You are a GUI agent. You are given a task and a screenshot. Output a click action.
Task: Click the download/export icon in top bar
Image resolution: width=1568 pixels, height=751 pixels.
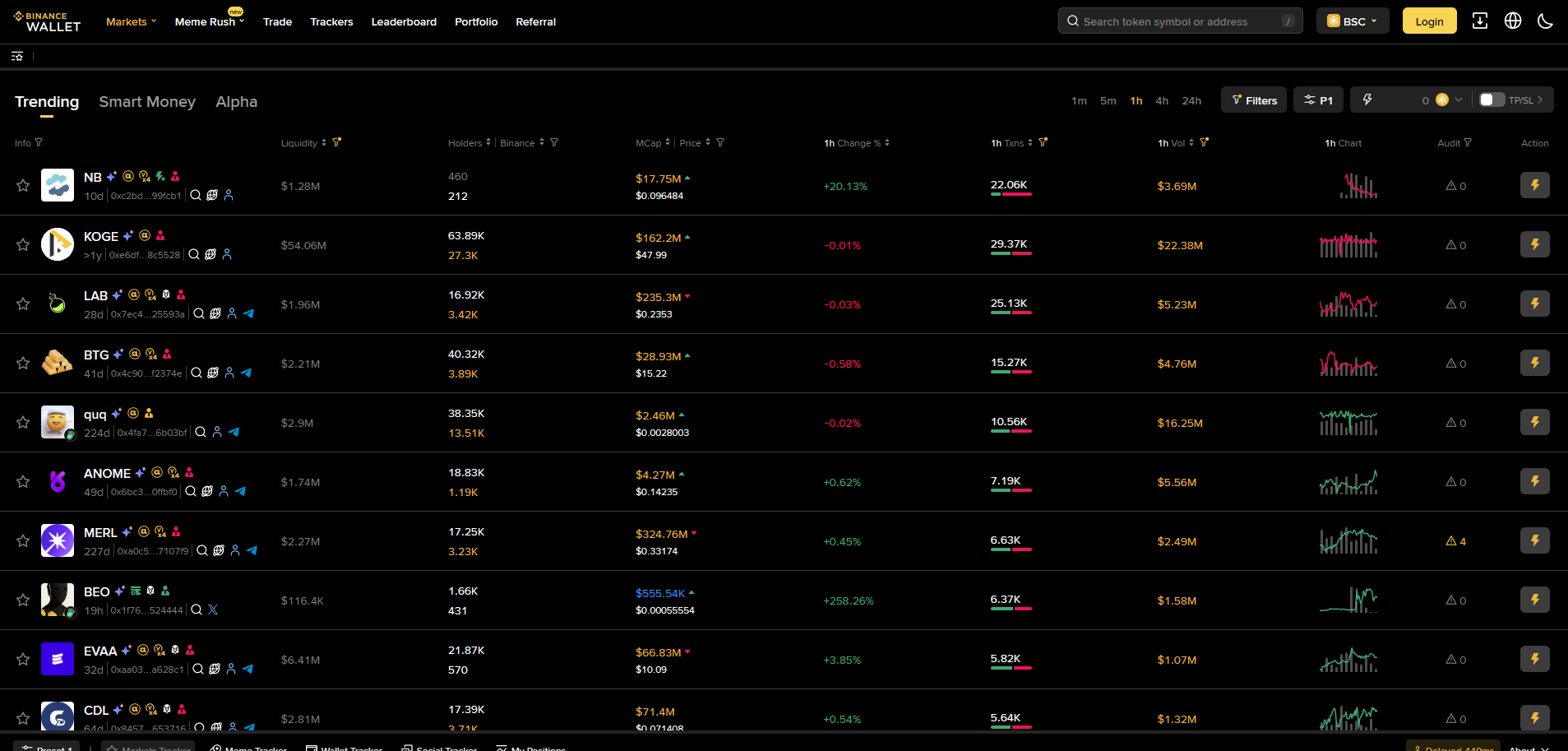(x=1480, y=21)
